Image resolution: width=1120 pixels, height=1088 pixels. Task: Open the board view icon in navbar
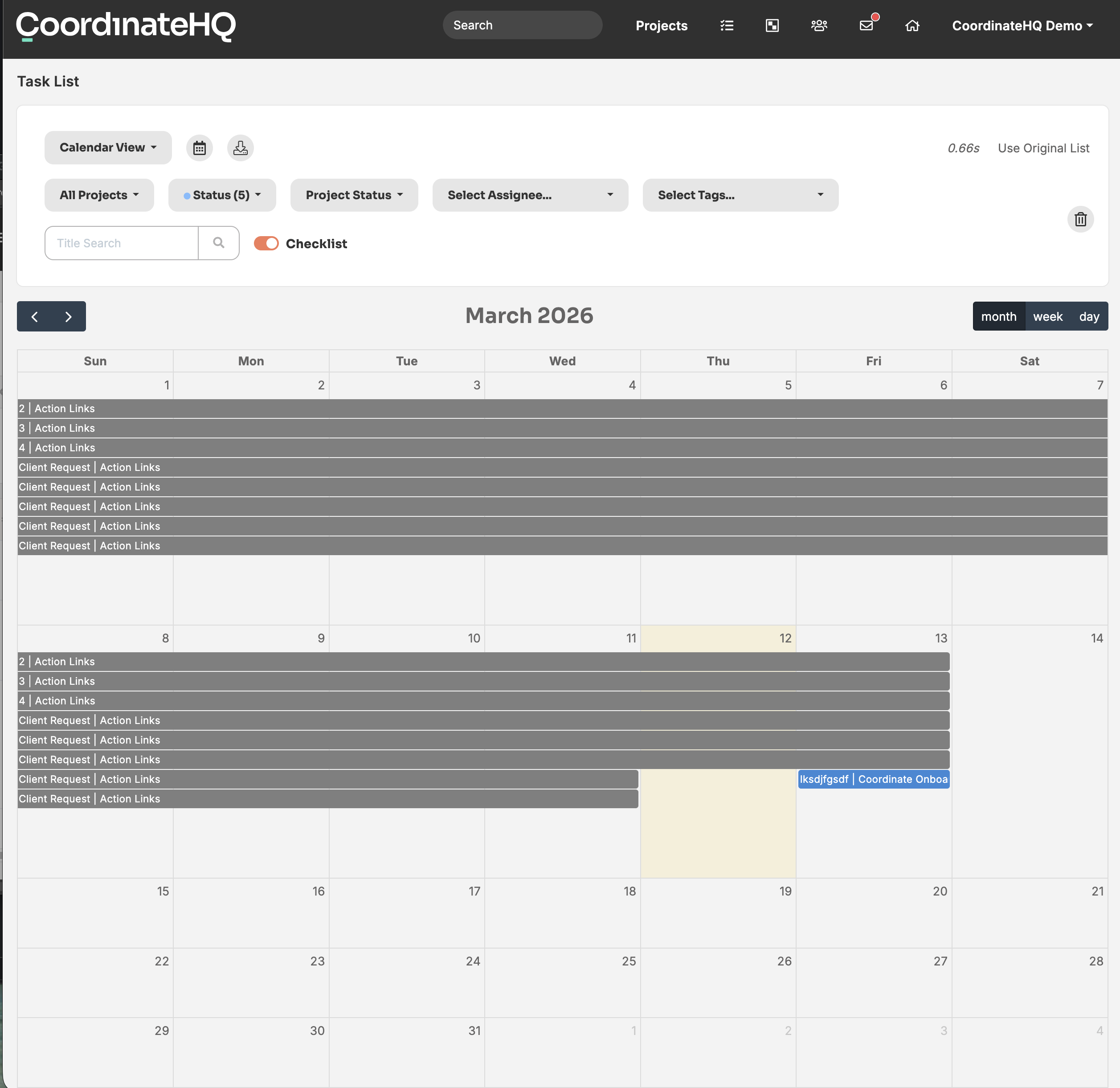772,26
